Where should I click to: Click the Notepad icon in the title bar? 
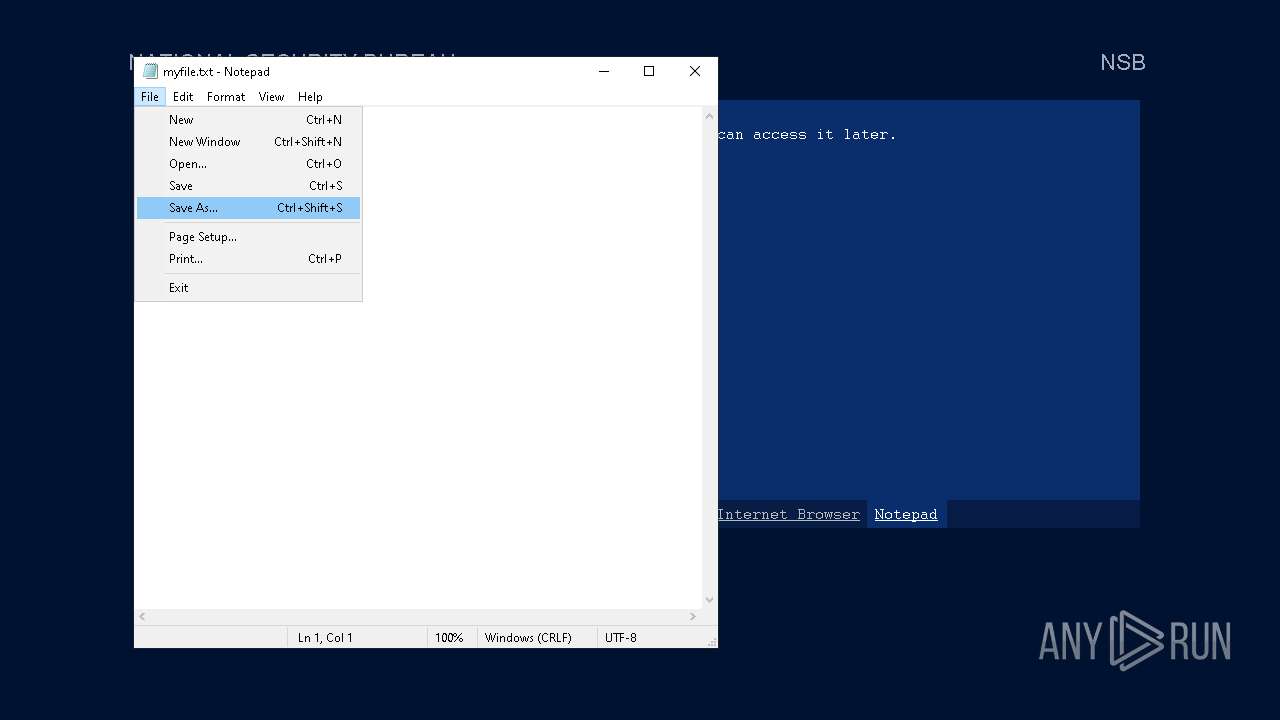click(x=151, y=71)
